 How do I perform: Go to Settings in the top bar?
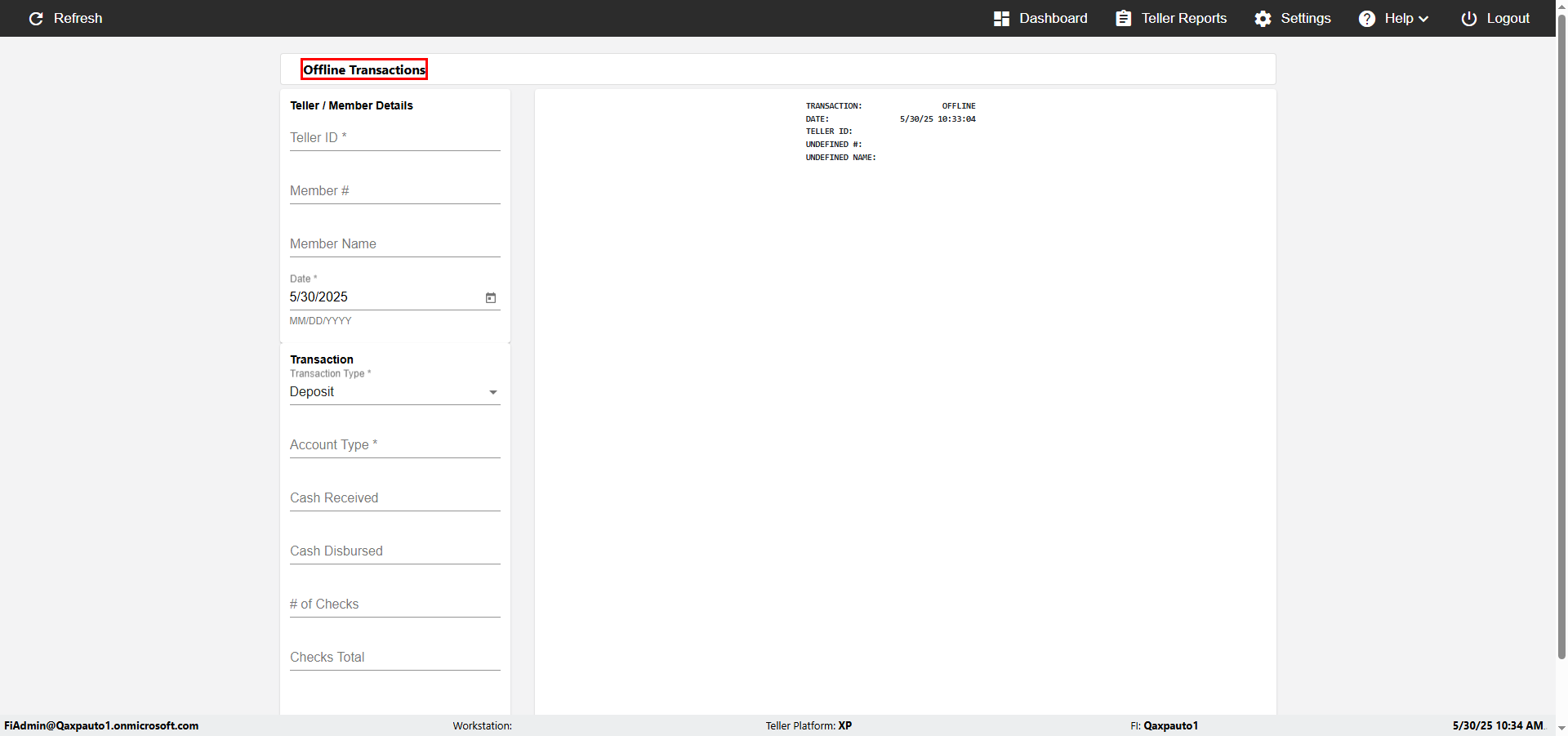pyautogui.click(x=1306, y=18)
